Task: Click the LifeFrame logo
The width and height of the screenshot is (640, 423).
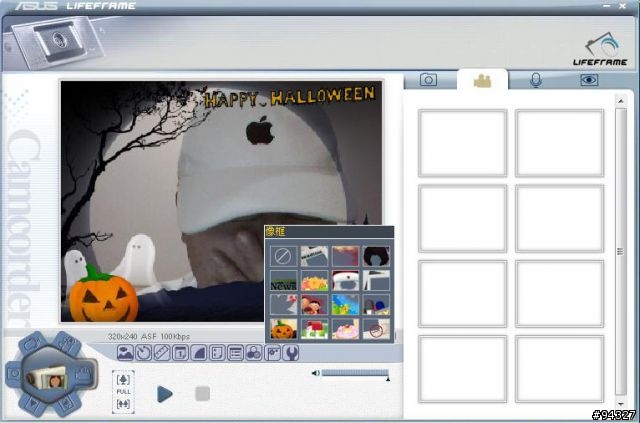Action: [x=600, y=49]
